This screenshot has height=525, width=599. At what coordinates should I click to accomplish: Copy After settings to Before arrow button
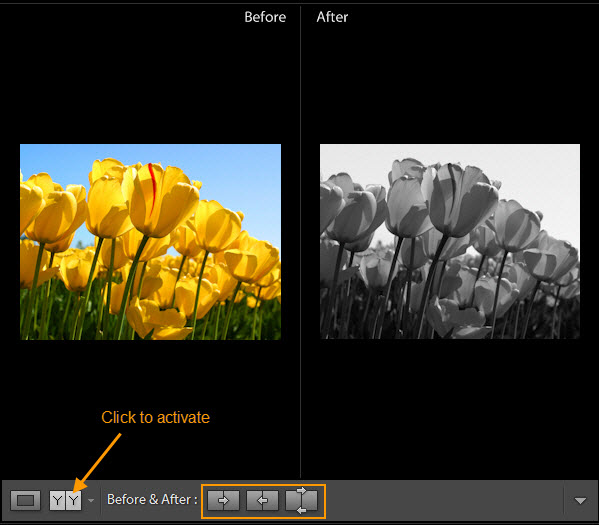(x=262, y=500)
